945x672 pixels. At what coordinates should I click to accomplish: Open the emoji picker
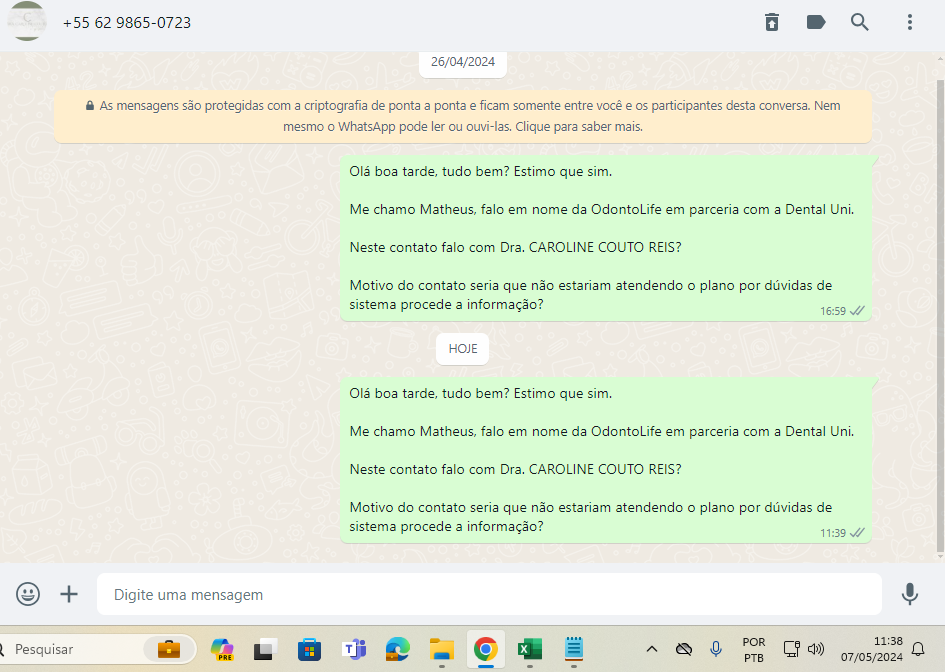pos(28,594)
